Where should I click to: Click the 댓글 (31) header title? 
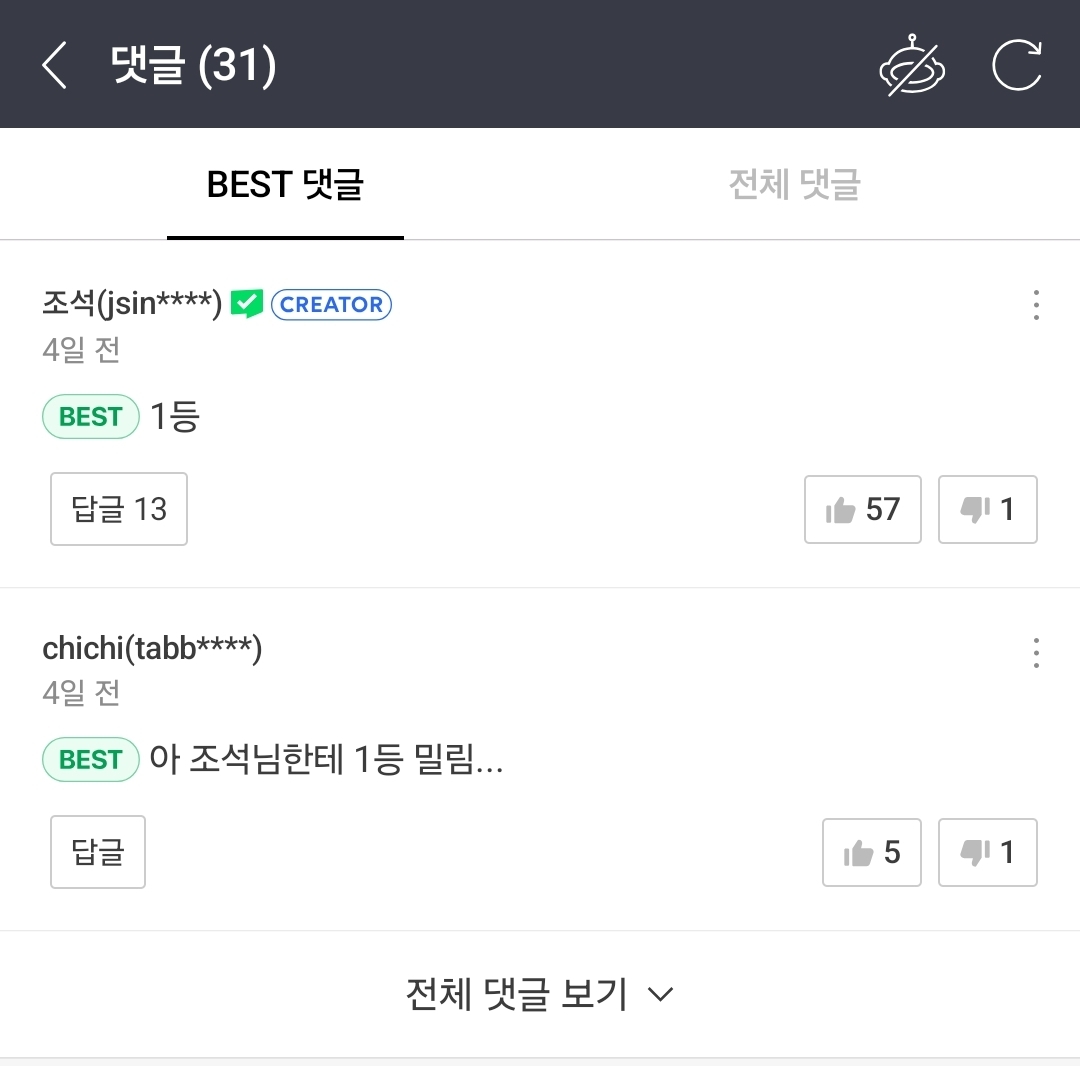pos(194,66)
